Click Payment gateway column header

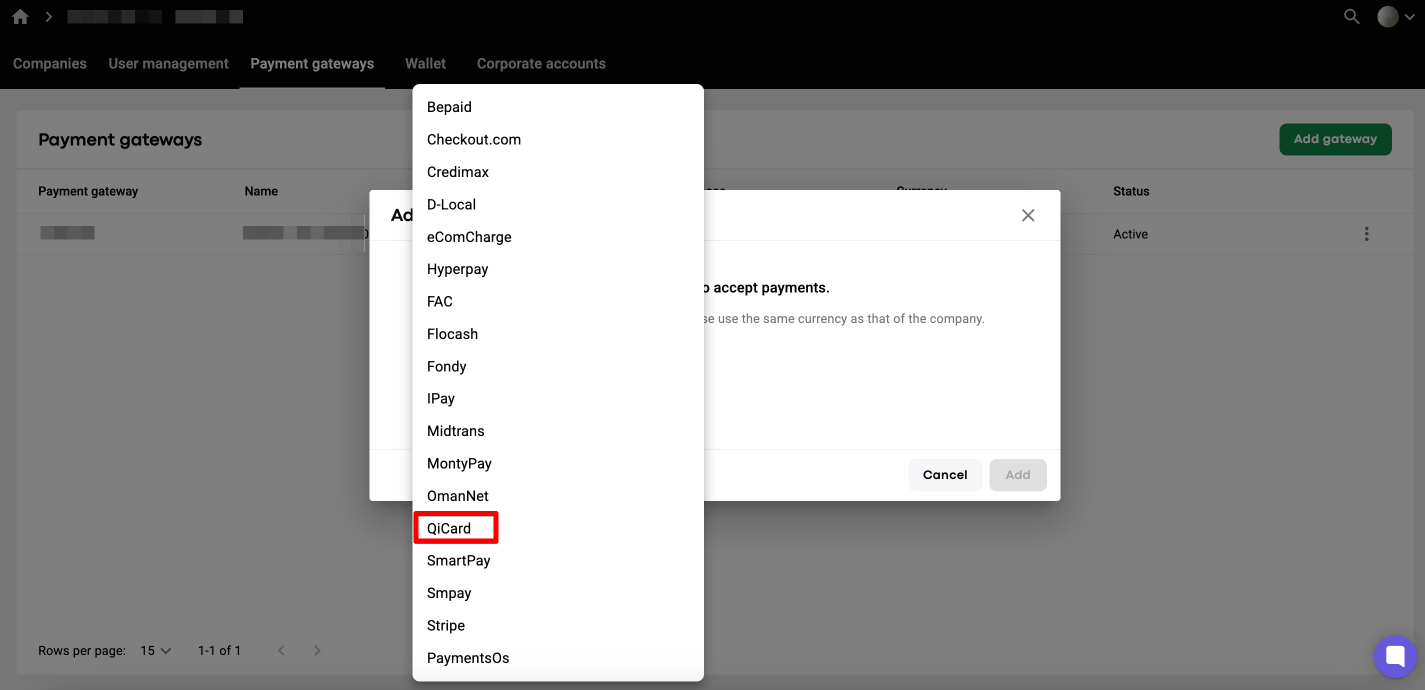pyautogui.click(x=88, y=191)
